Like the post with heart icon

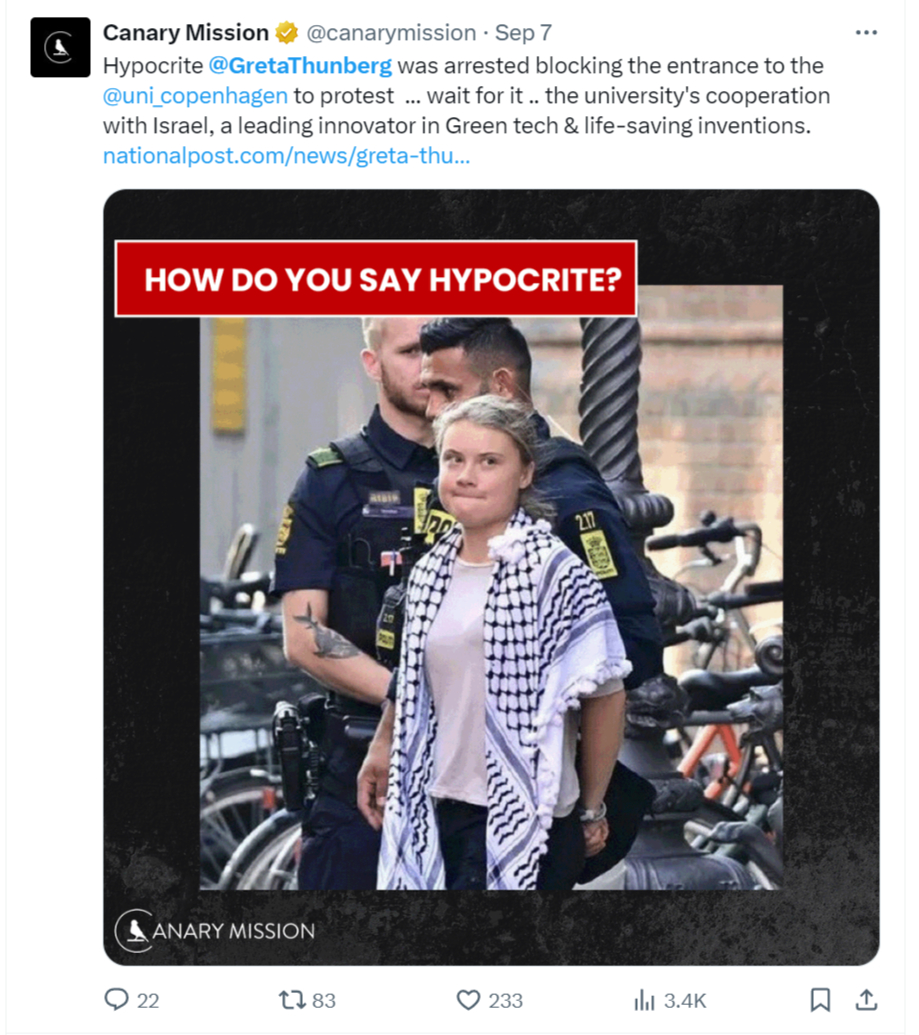(468, 1000)
